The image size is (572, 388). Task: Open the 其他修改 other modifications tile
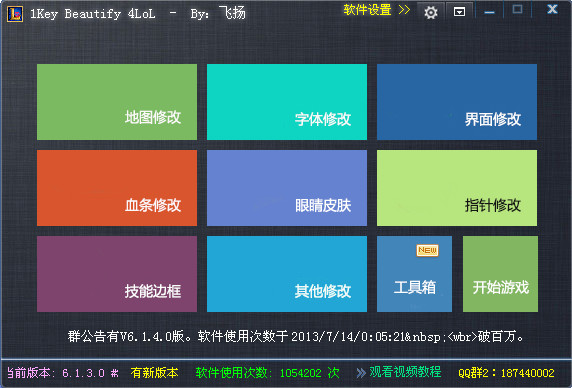coord(287,274)
